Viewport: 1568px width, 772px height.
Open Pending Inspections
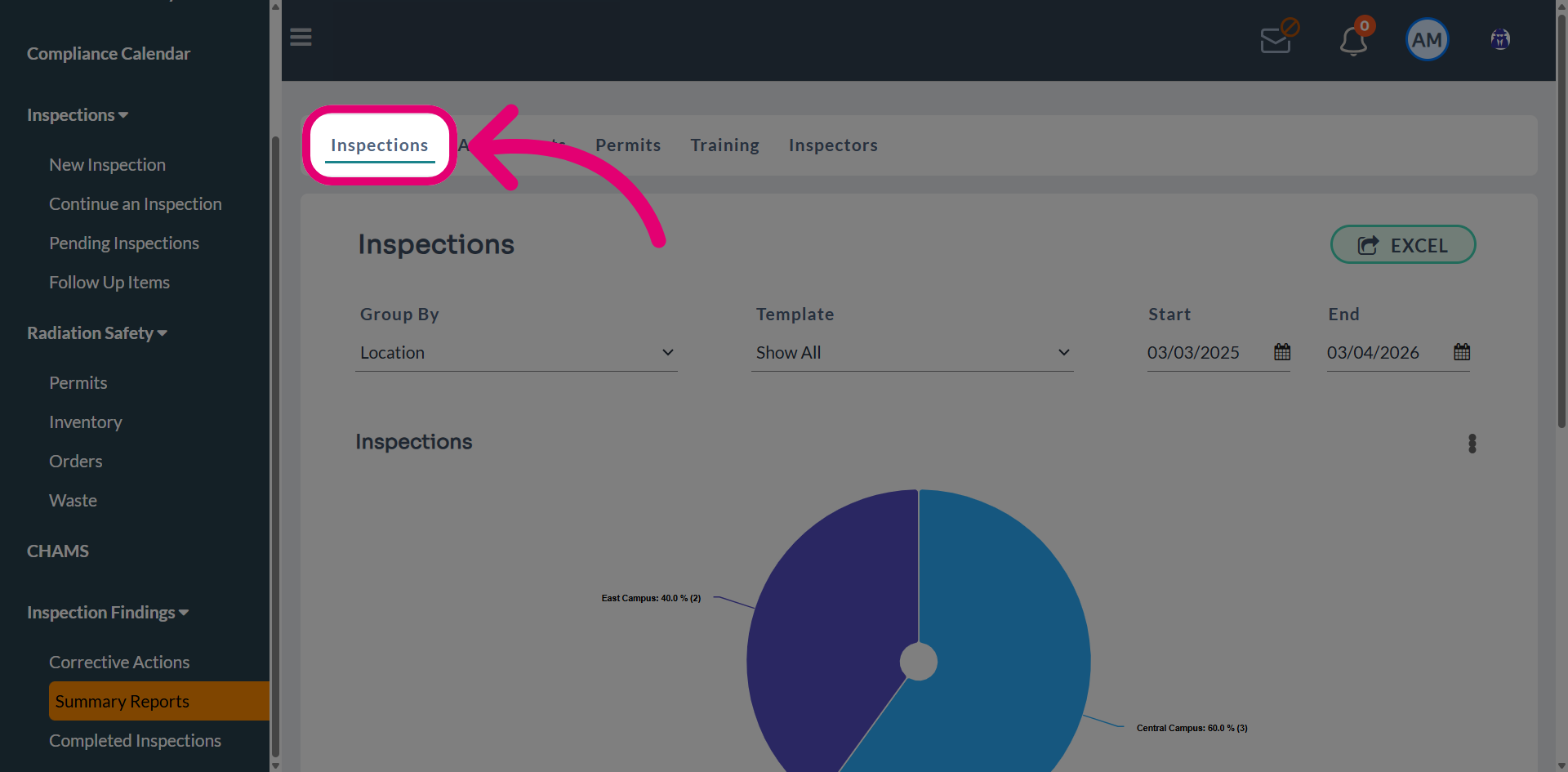124,243
